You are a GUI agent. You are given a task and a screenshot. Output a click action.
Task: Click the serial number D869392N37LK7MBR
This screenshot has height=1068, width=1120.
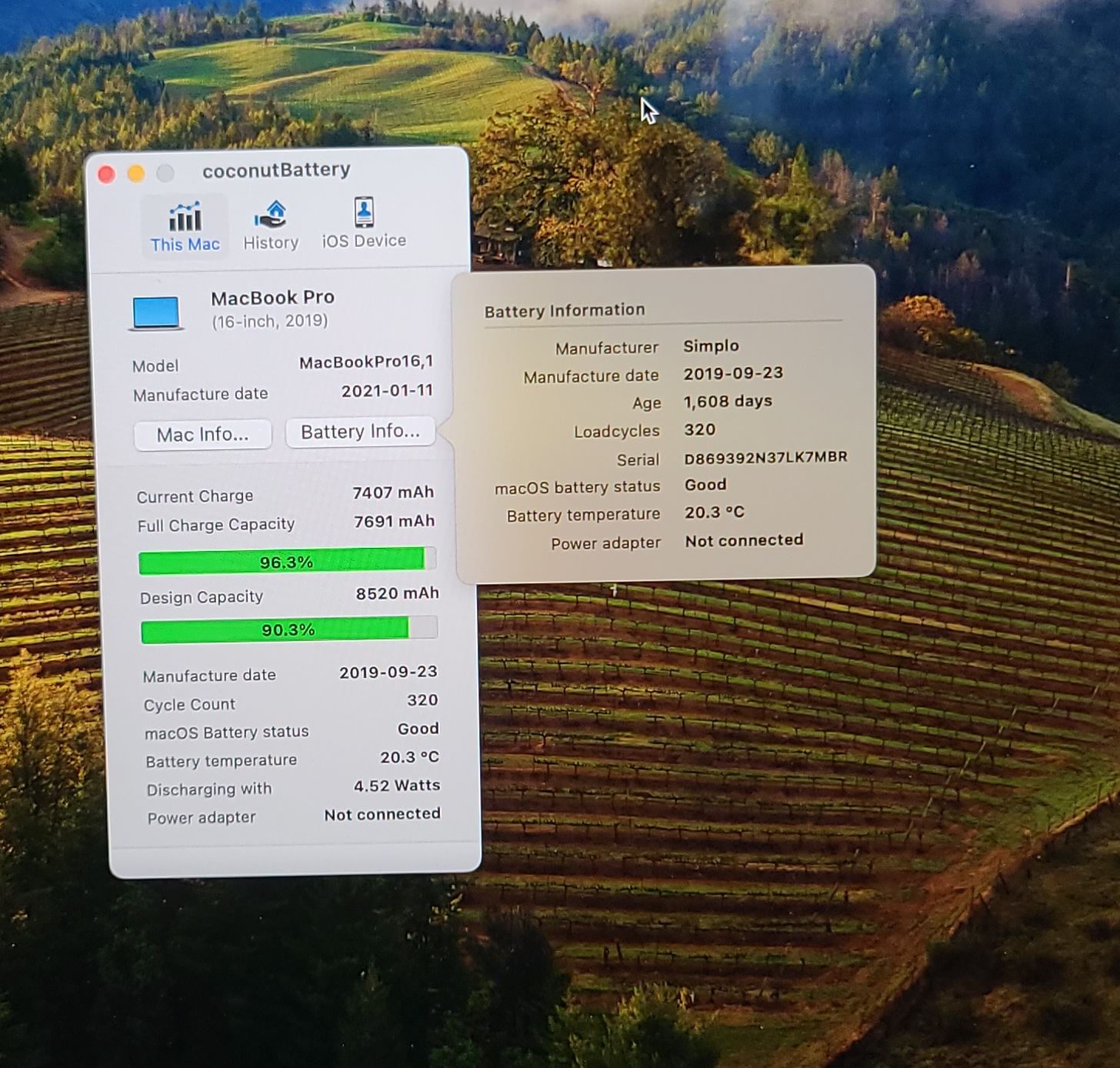pos(766,457)
